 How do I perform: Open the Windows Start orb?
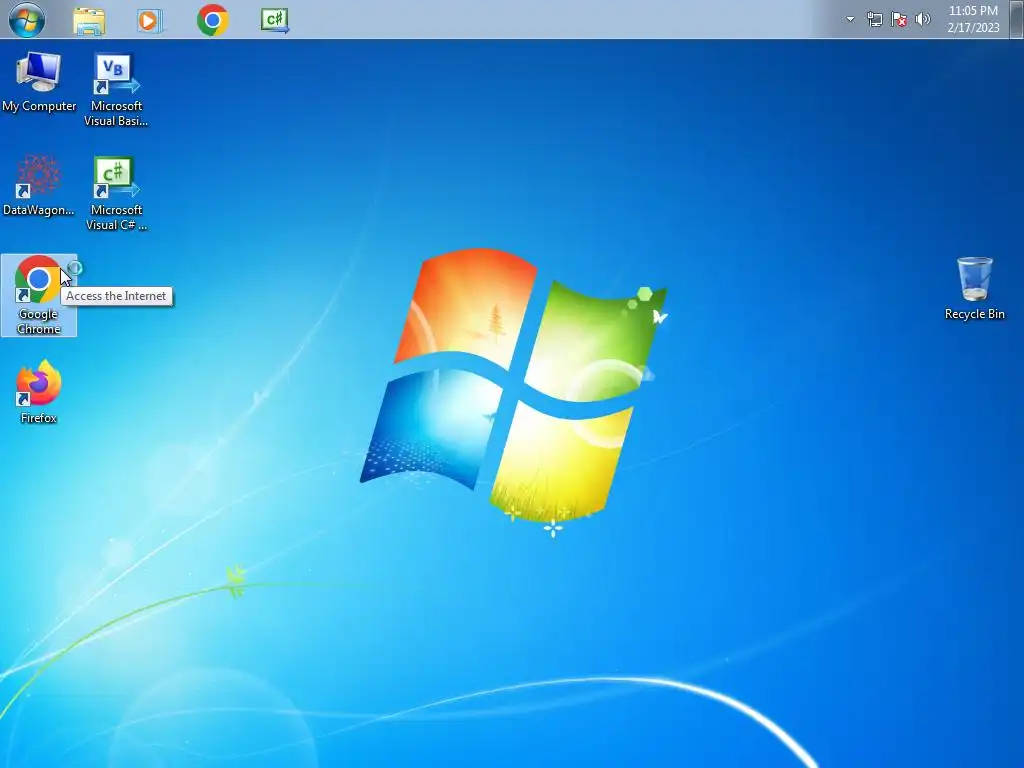point(27,20)
